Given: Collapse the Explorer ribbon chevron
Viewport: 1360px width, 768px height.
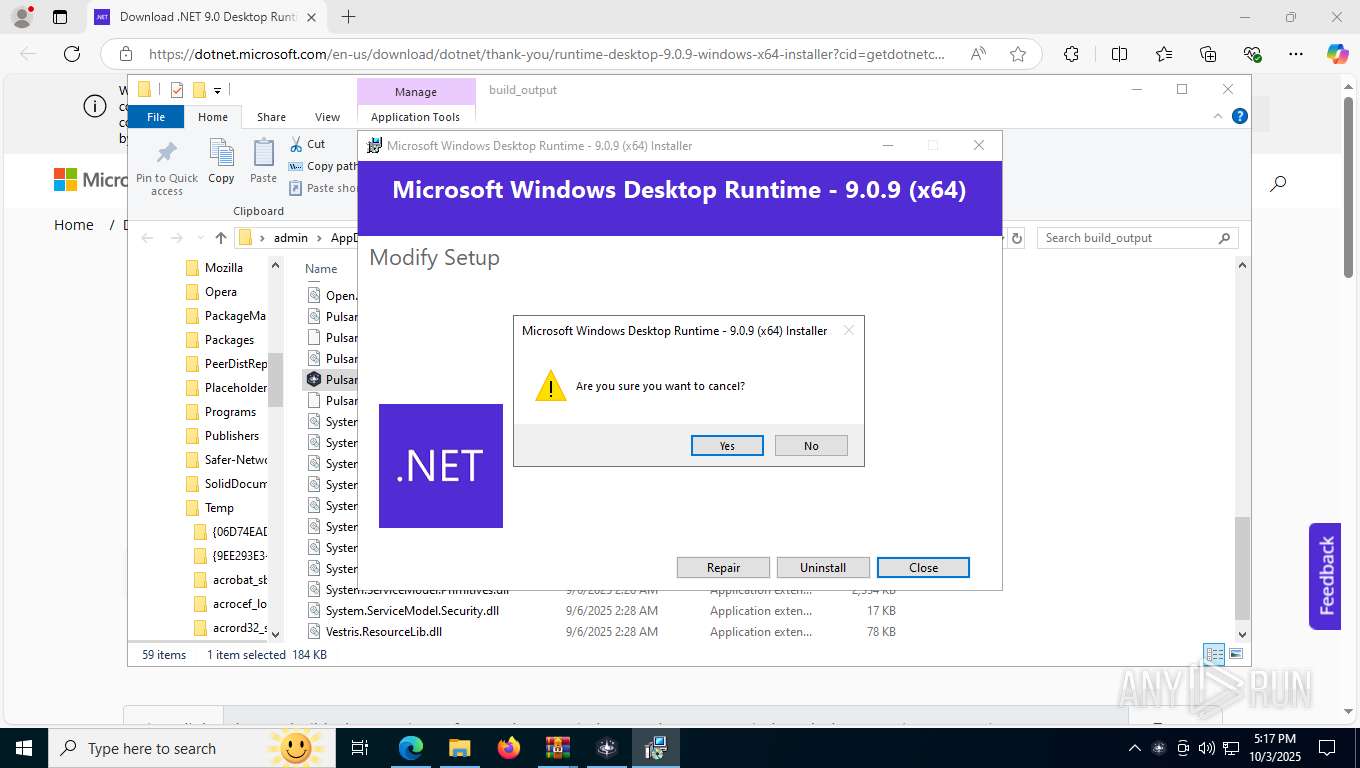Looking at the screenshot, I should click(x=1218, y=116).
